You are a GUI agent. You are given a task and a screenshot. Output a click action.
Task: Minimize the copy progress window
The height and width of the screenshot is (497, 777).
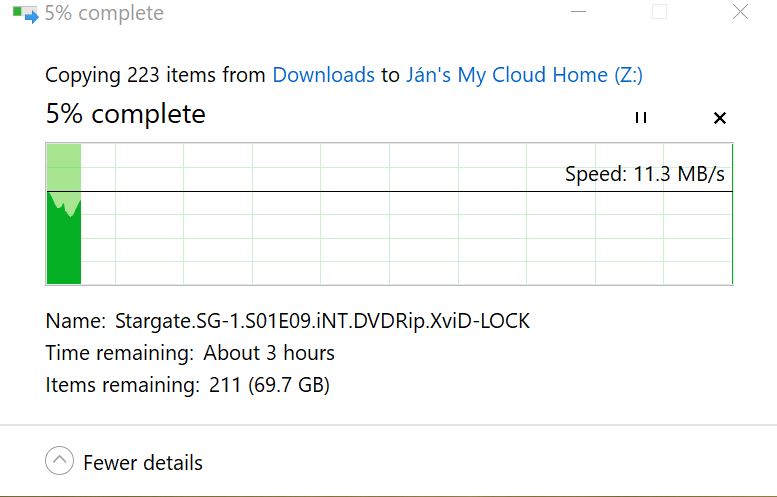pyautogui.click(x=578, y=11)
